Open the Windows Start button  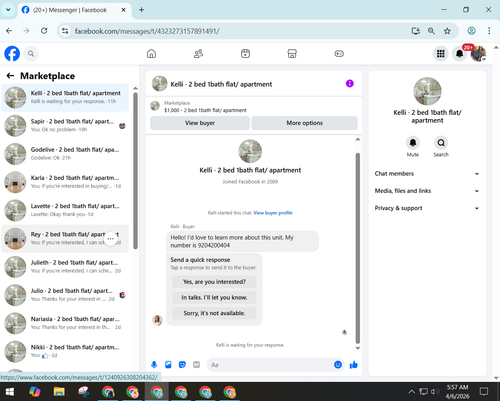point(10,392)
